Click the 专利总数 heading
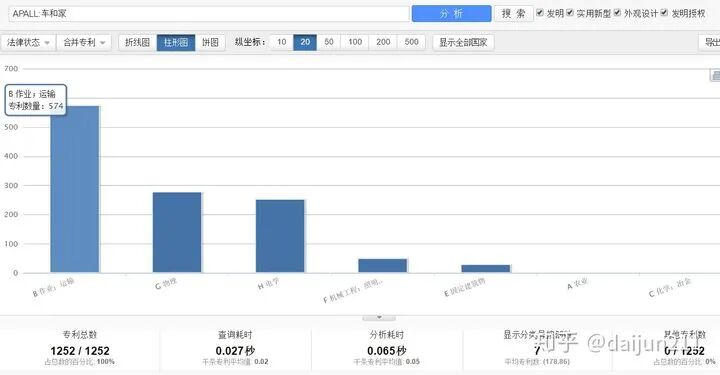 point(80,335)
